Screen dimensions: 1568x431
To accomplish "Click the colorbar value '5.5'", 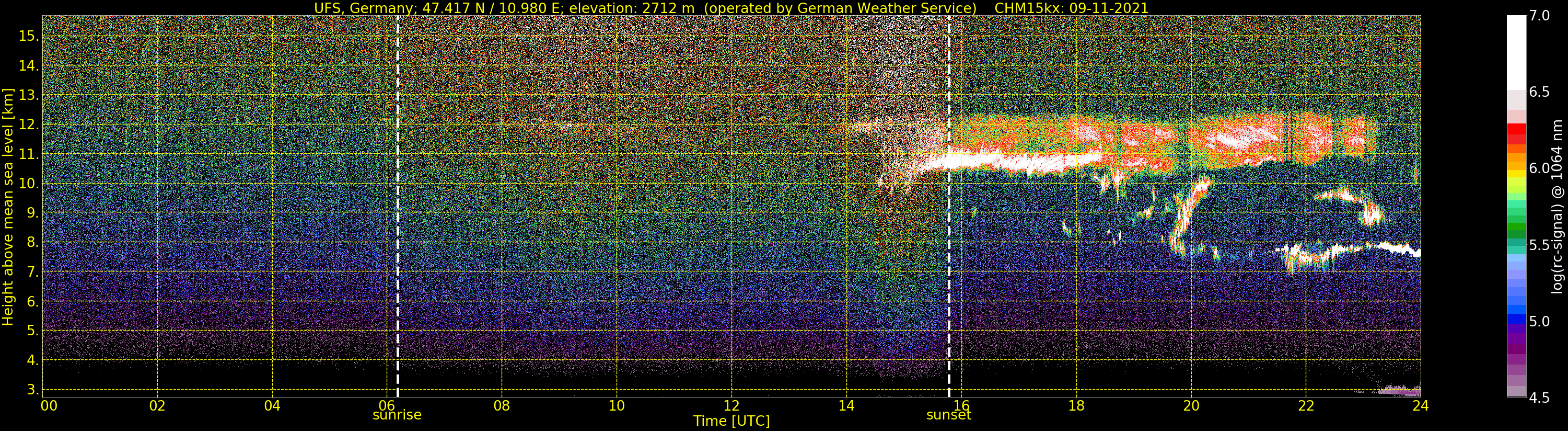I will pyautogui.click(x=1539, y=245).
